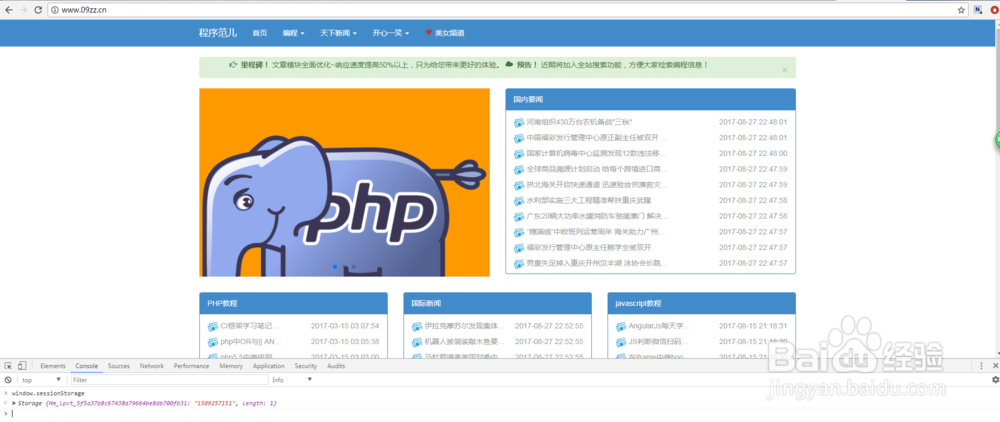Click the icon beside AngularJs每天学
This screenshot has width=1000, height=422.
tap(621, 326)
